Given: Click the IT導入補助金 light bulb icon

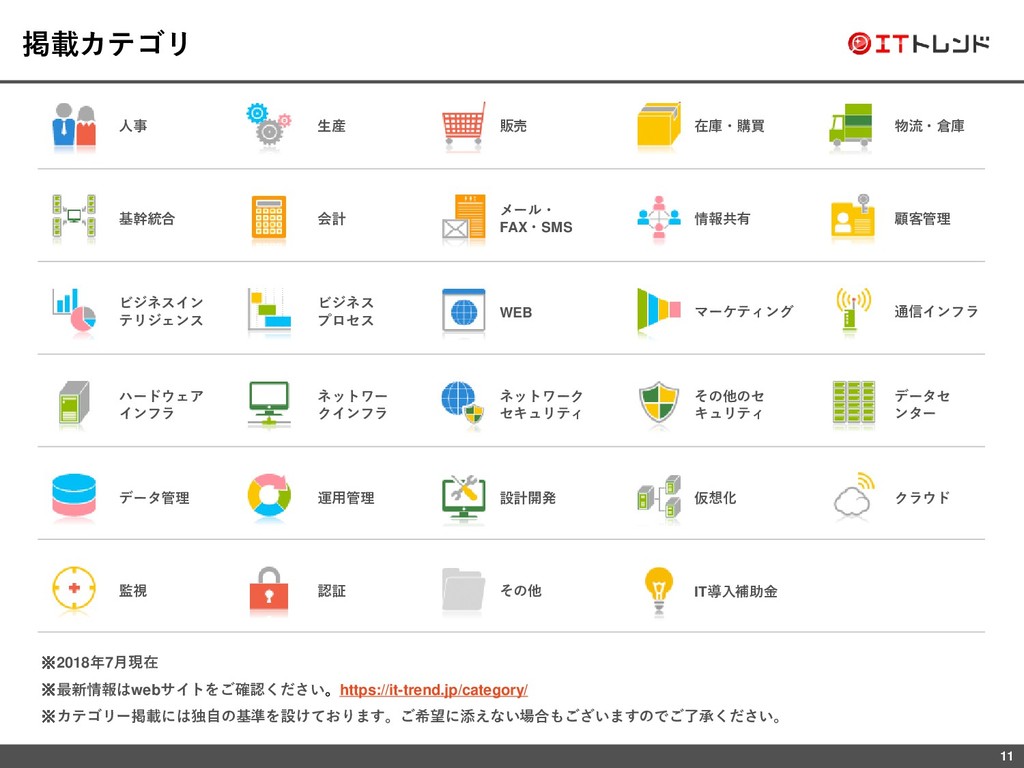Looking at the screenshot, I should coord(658,590).
